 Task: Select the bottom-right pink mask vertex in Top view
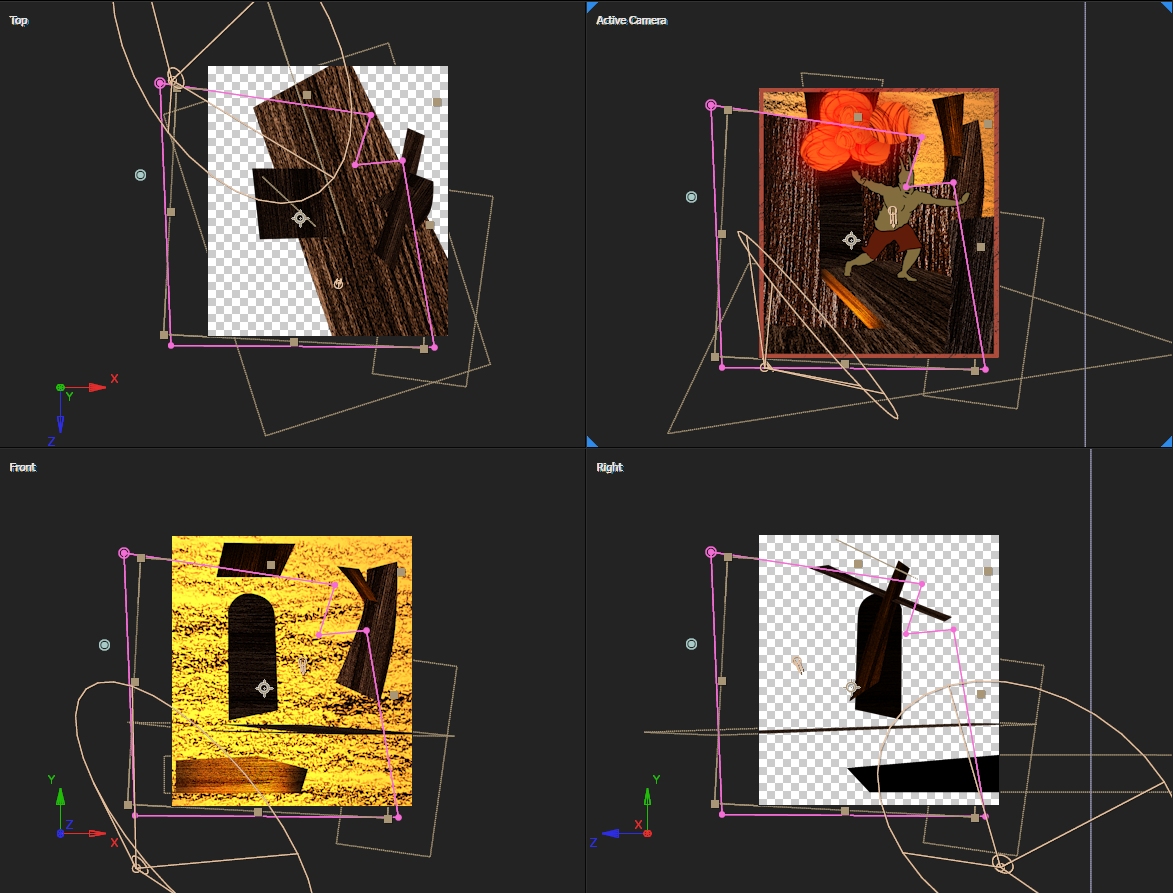pos(435,347)
